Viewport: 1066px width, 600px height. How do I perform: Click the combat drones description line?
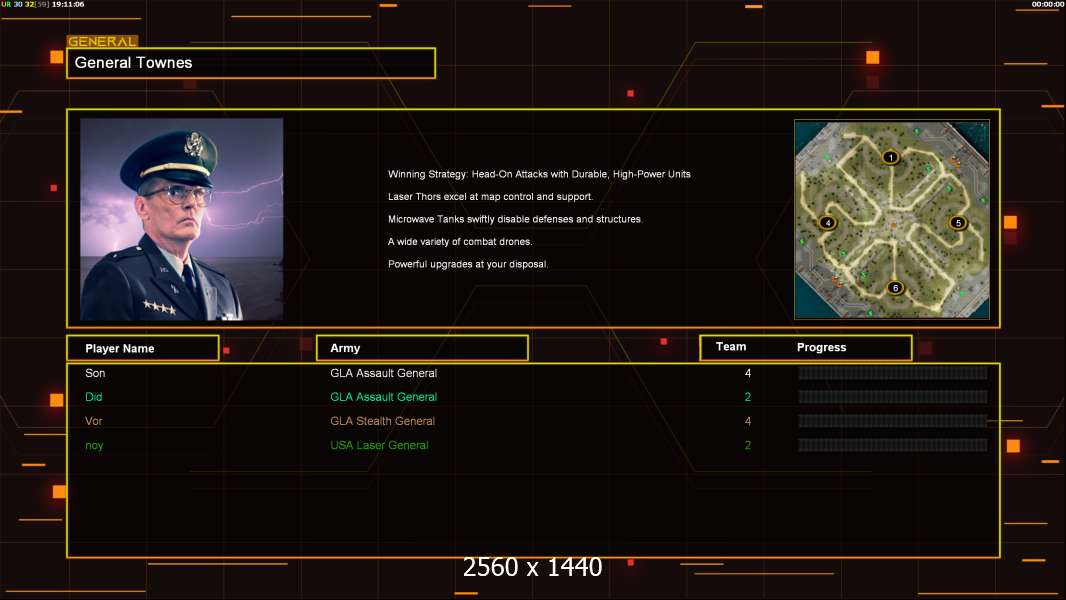[460, 241]
